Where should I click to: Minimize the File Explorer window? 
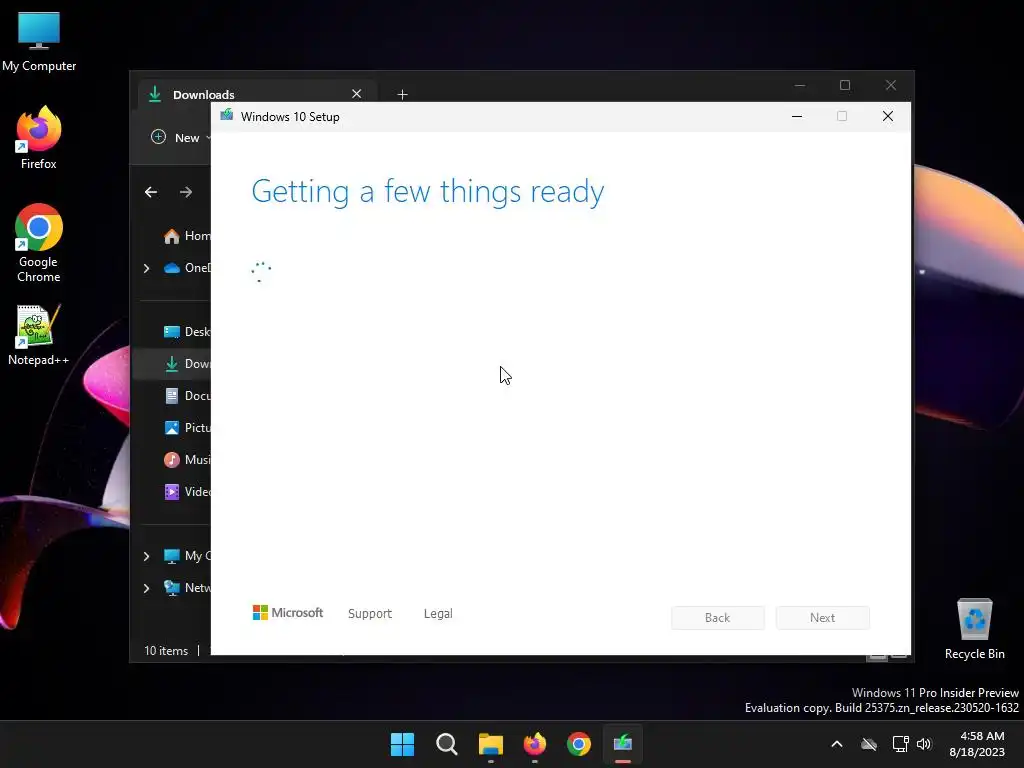[x=800, y=86]
